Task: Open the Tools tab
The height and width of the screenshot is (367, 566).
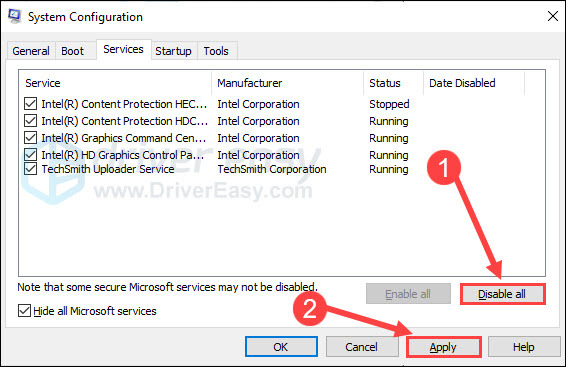Action: coord(216,51)
